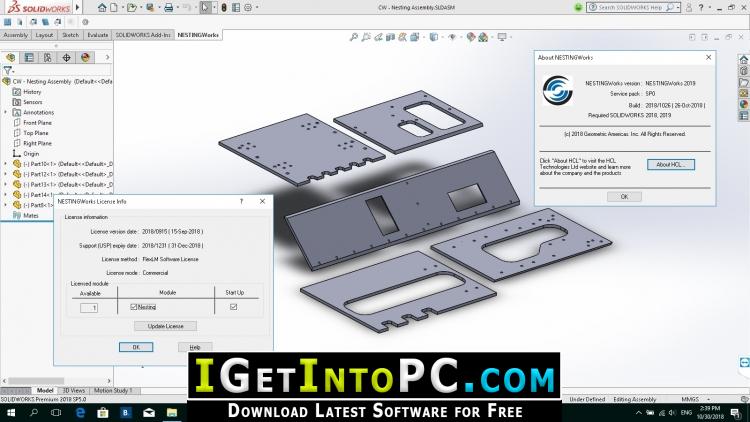Image resolution: width=750 pixels, height=422 pixels.
Task: Click the Apply Scene icon
Action: [x=483, y=37]
